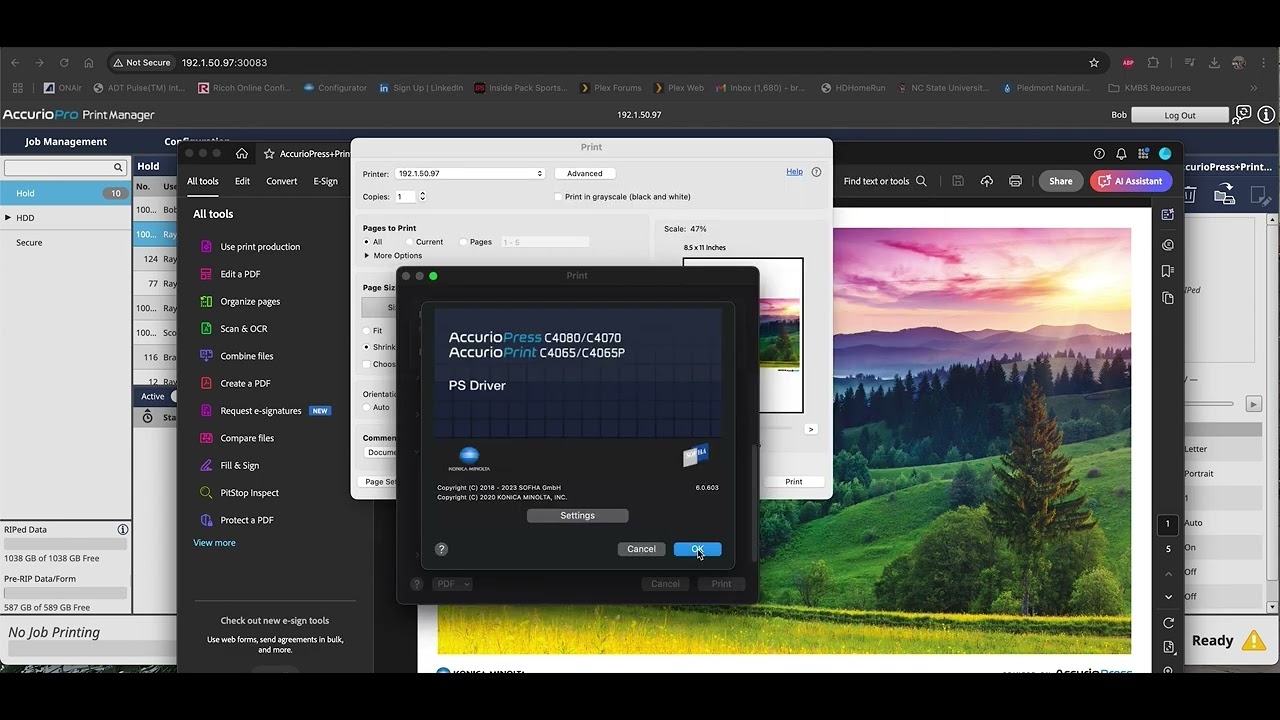Image resolution: width=1280 pixels, height=720 pixels.
Task: Select the Current page radio button
Action: [x=410, y=242]
